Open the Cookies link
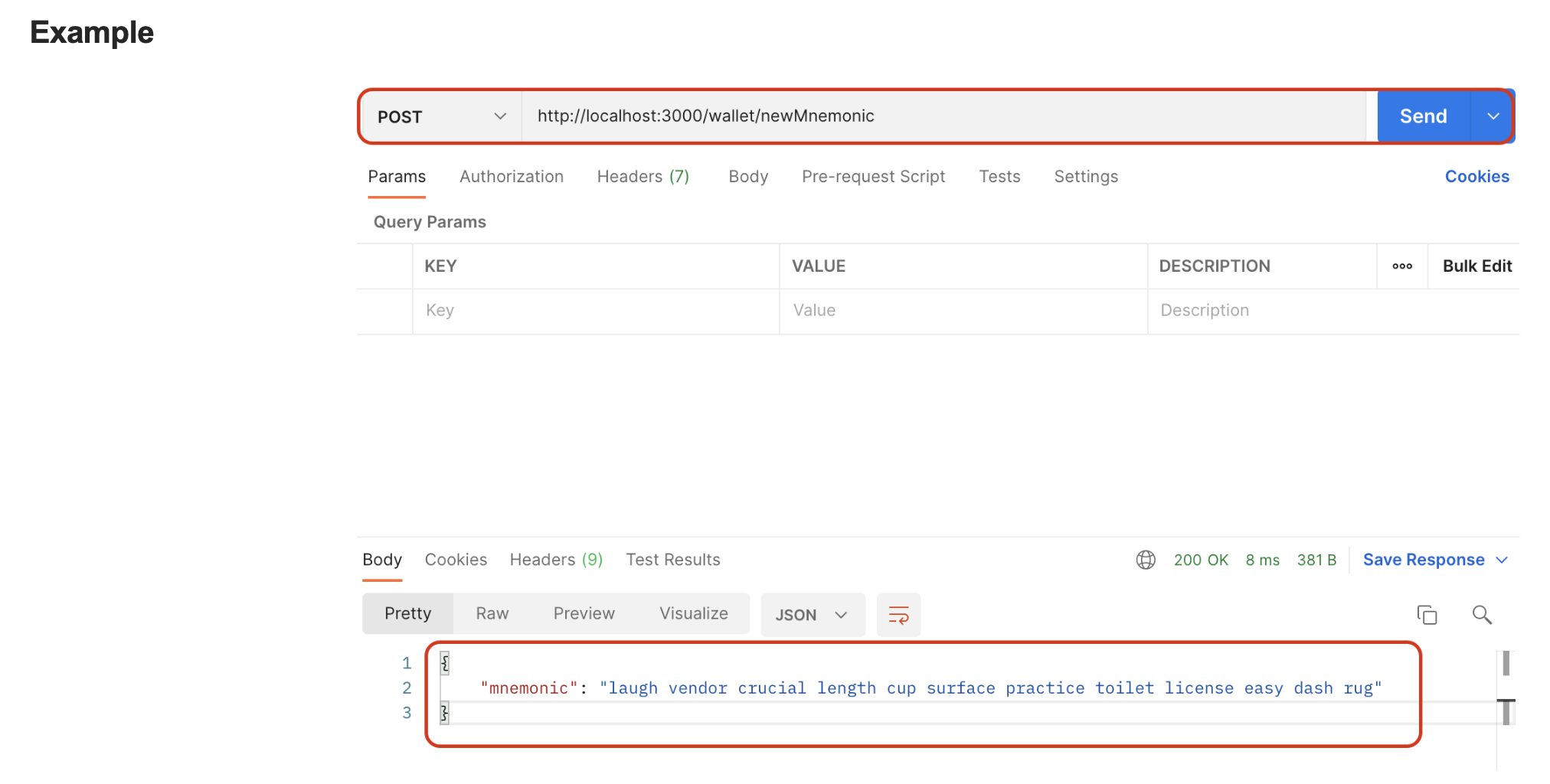 click(1476, 177)
